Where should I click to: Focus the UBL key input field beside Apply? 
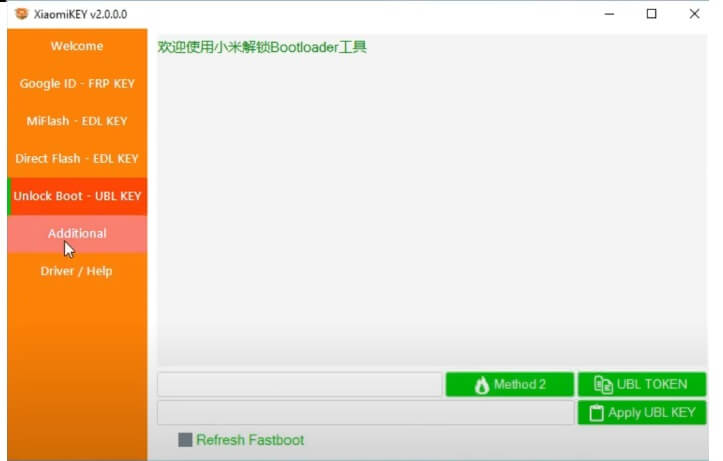(x=365, y=413)
